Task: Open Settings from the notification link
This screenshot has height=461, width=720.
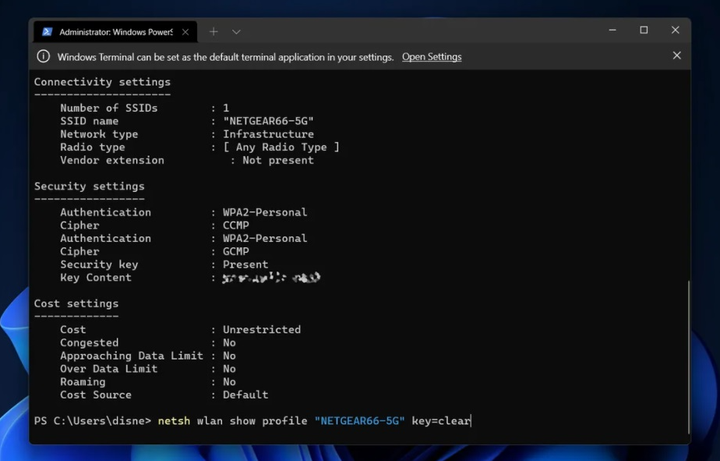Action: coord(431,57)
